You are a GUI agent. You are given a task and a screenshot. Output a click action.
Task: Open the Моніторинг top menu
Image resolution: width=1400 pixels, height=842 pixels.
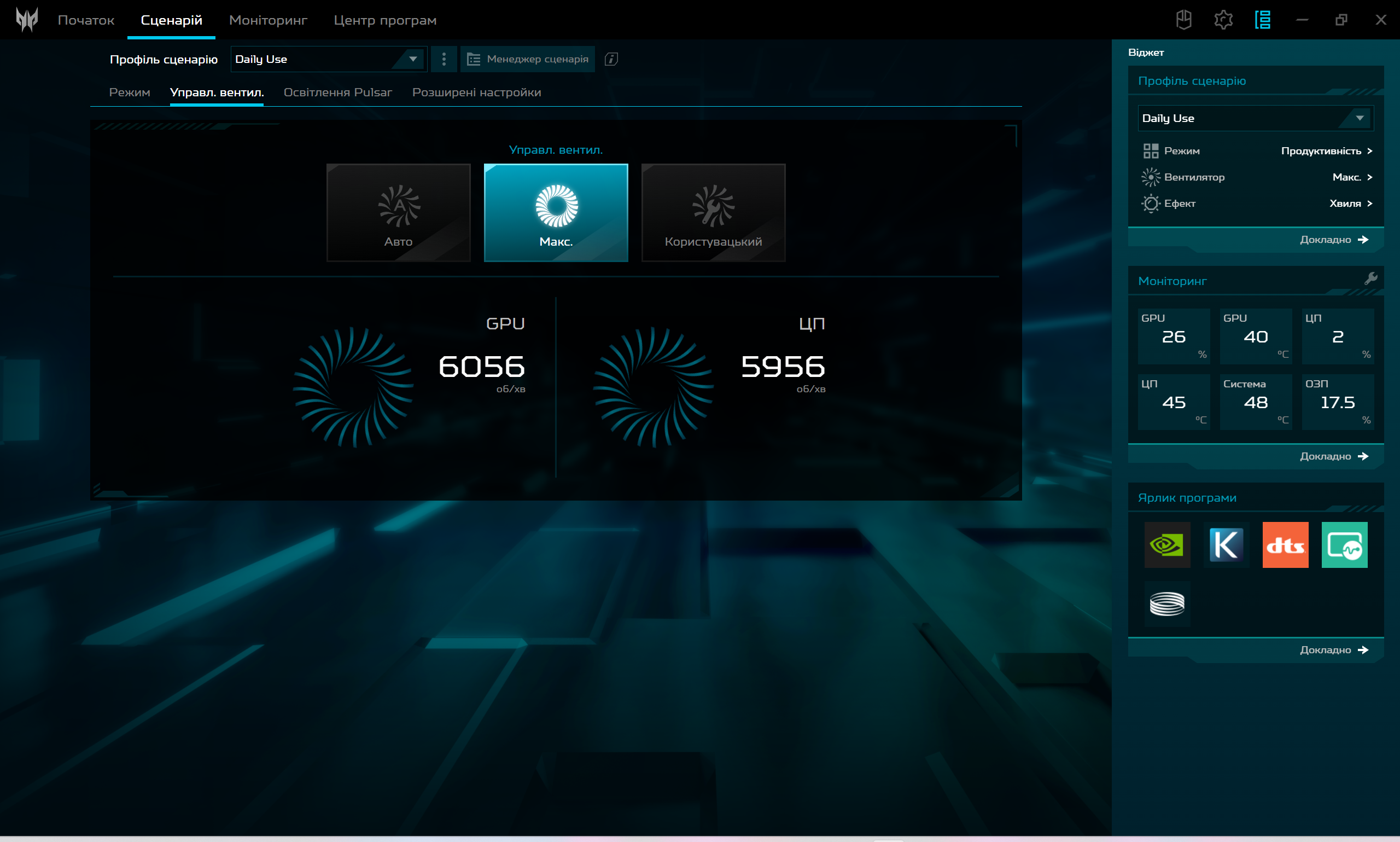[267, 20]
